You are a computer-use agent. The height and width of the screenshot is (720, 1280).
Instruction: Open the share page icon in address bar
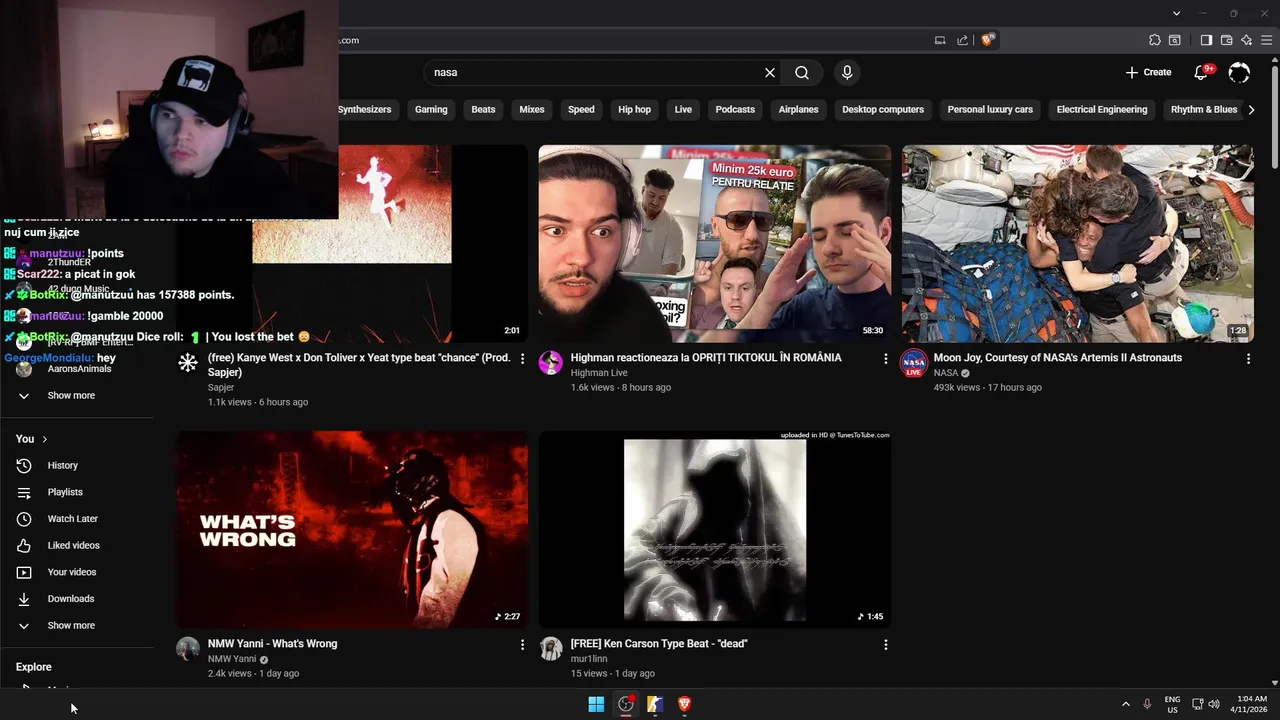point(962,40)
